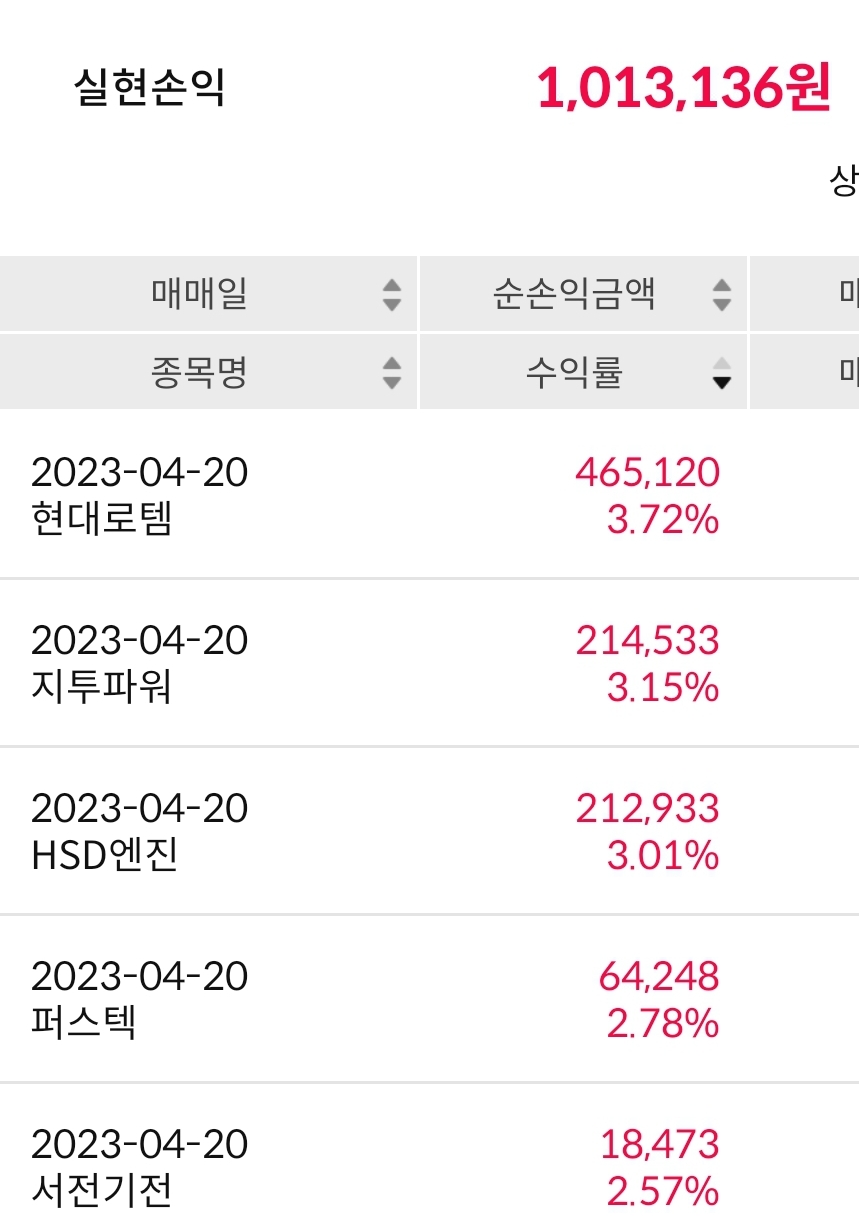Viewport: 859px width, 1231px height.
Task: Tap the 수익률 column header
Action: coord(575,373)
